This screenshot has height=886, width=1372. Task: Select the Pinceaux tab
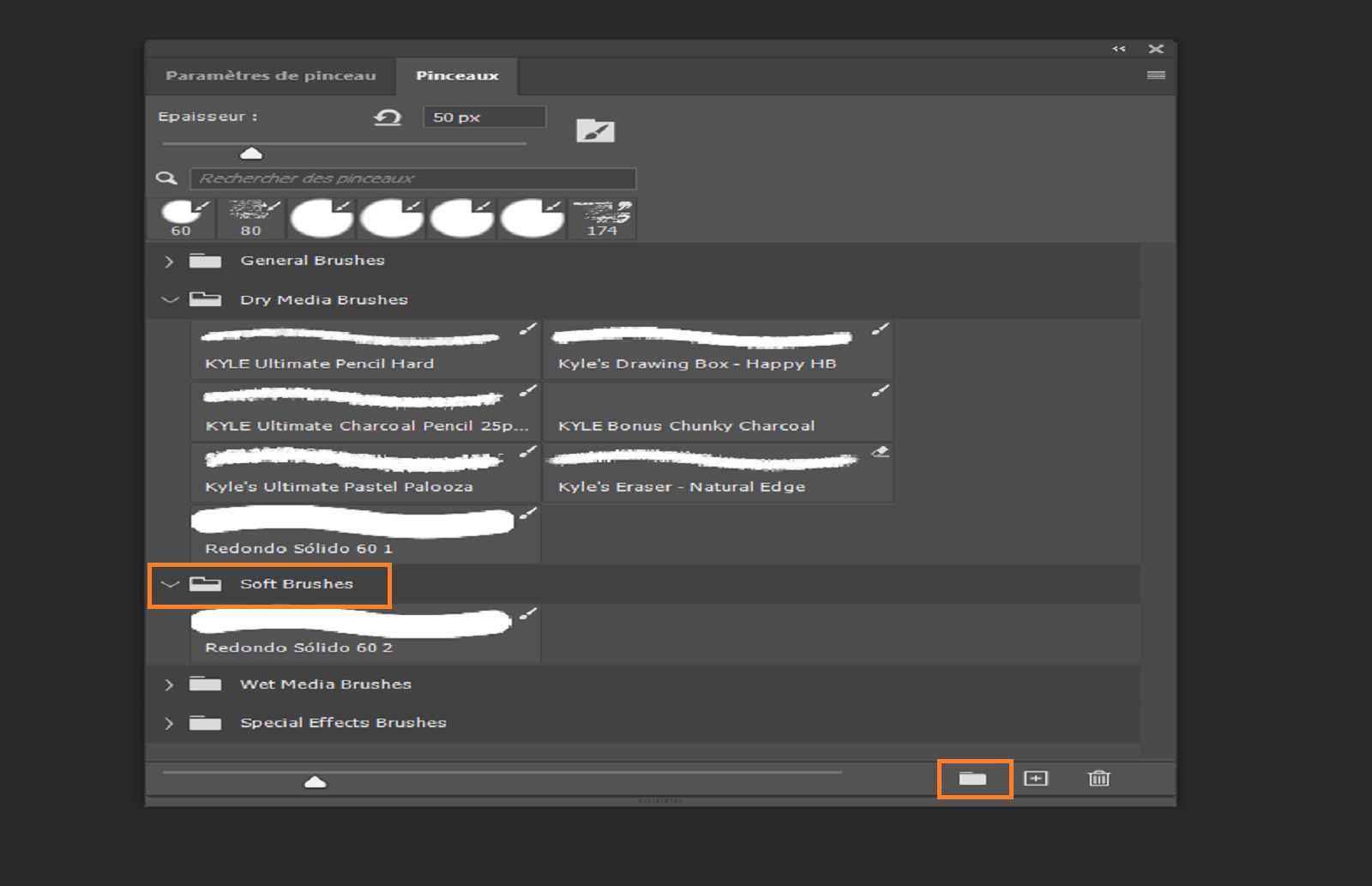tap(457, 75)
